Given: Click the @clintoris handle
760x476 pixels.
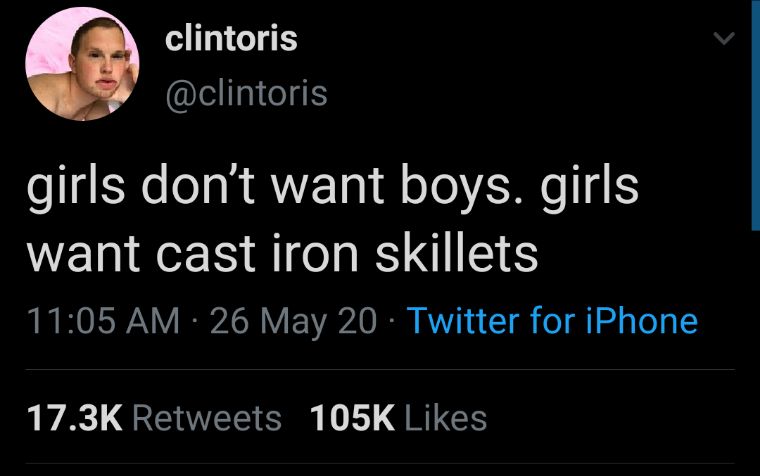Looking at the screenshot, I should (245, 92).
